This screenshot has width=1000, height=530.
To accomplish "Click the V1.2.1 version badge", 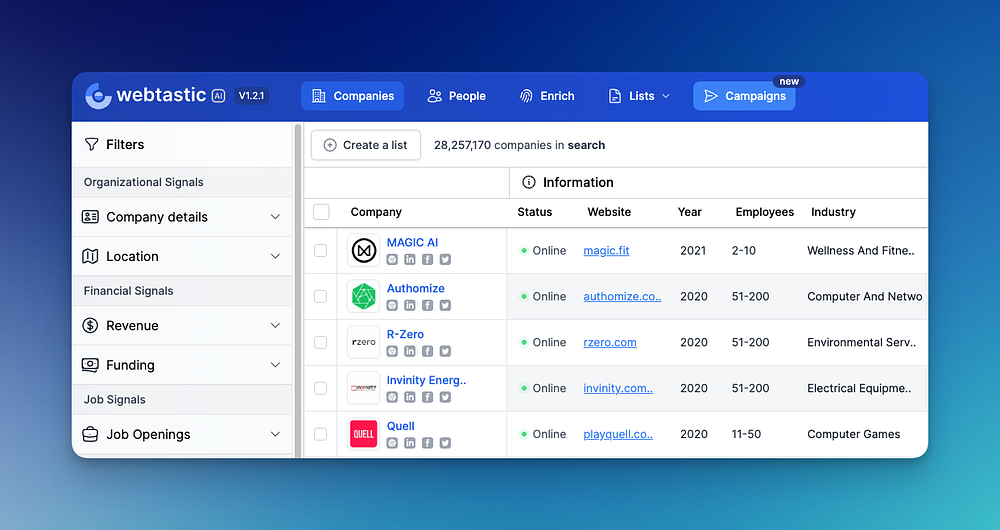I will [x=251, y=96].
